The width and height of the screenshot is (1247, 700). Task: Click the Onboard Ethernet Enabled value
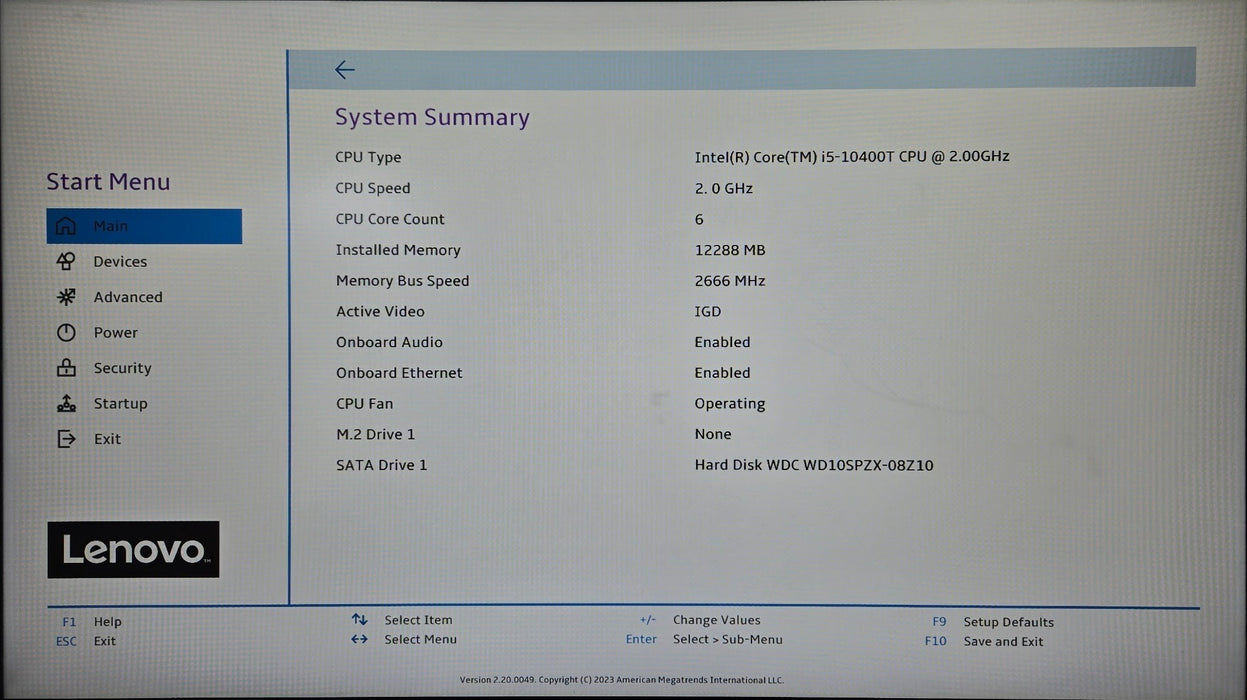point(722,373)
